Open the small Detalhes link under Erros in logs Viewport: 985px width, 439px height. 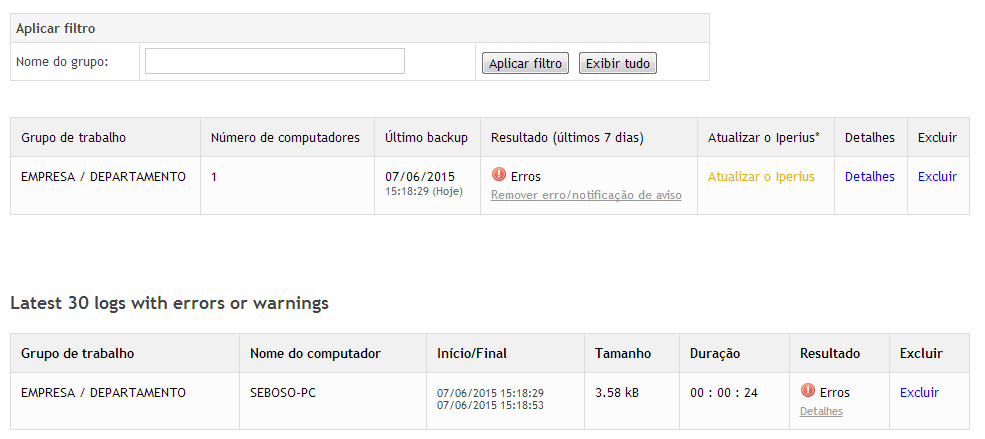tap(821, 411)
